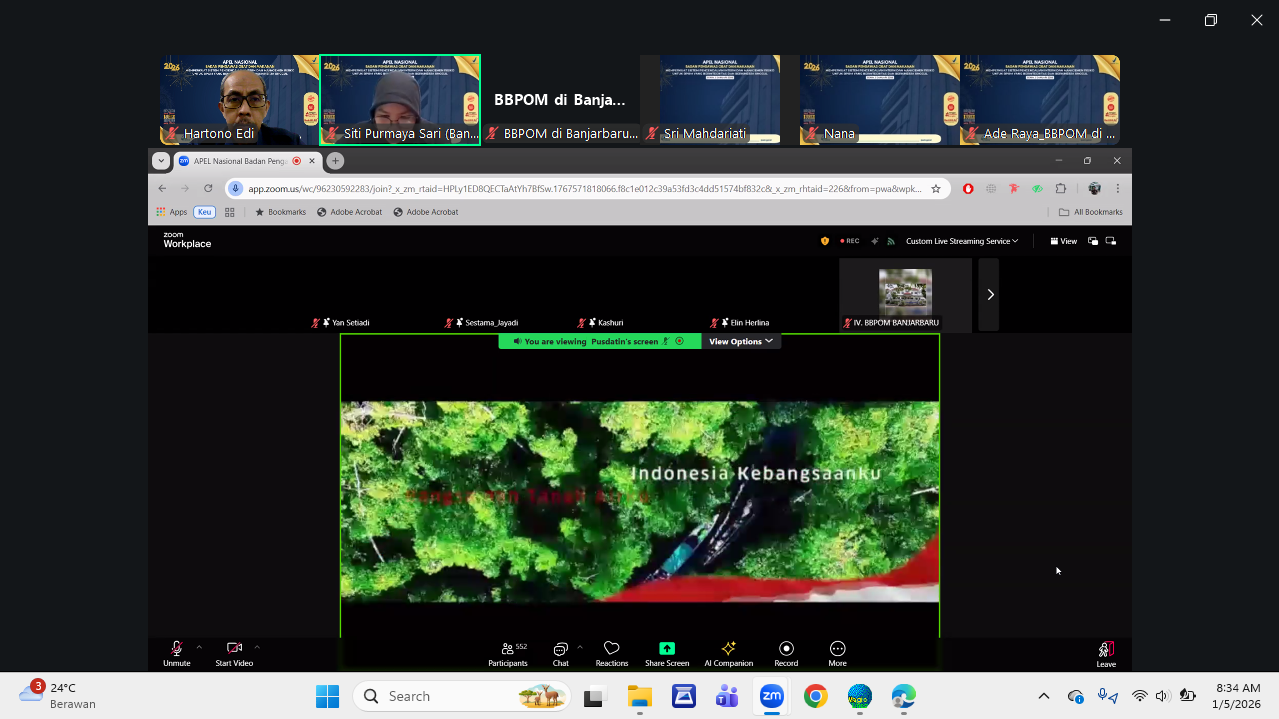Unmute the microphone
This screenshot has height=719, width=1279.
click(177, 653)
